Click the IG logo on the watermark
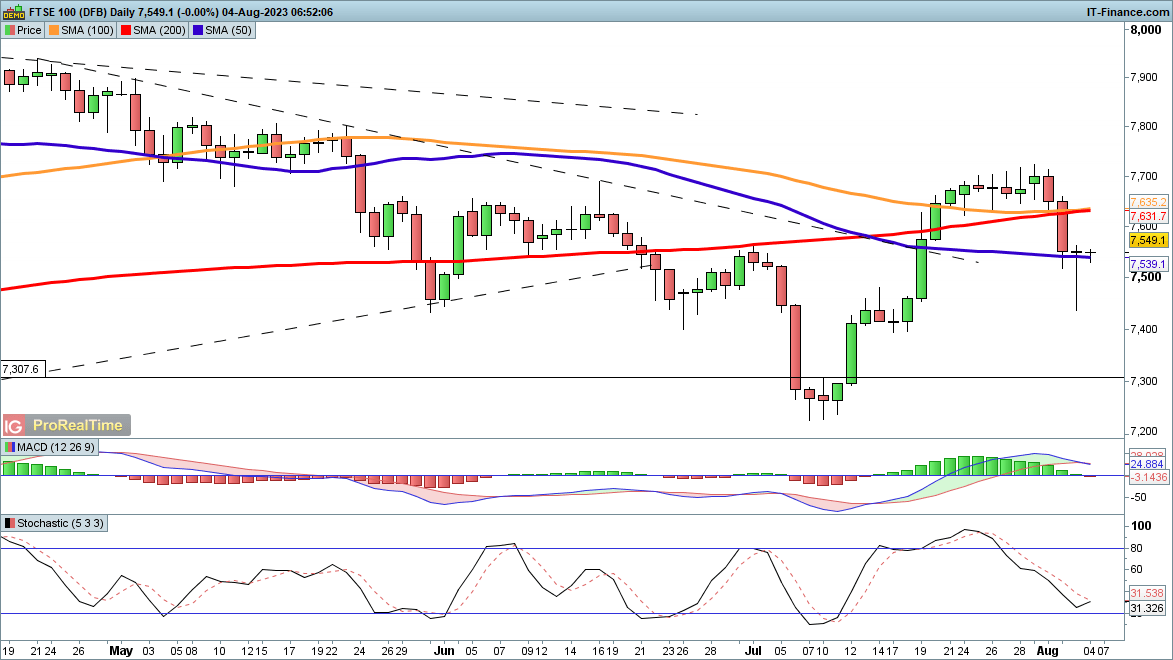 [x=14, y=425]
